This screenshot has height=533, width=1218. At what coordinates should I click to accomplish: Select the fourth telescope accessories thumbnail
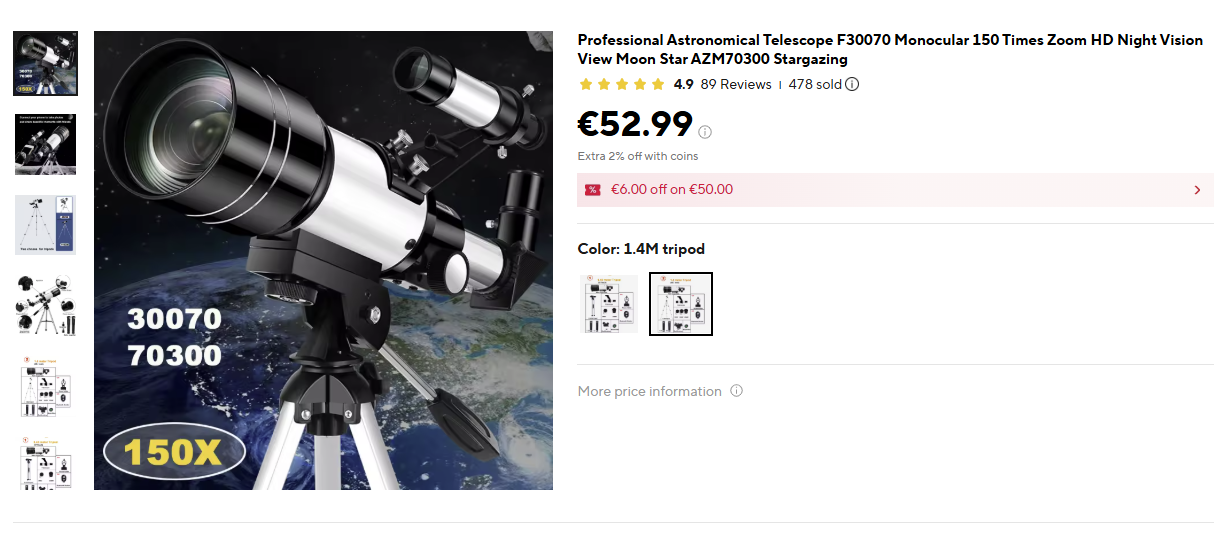(45, 305)
